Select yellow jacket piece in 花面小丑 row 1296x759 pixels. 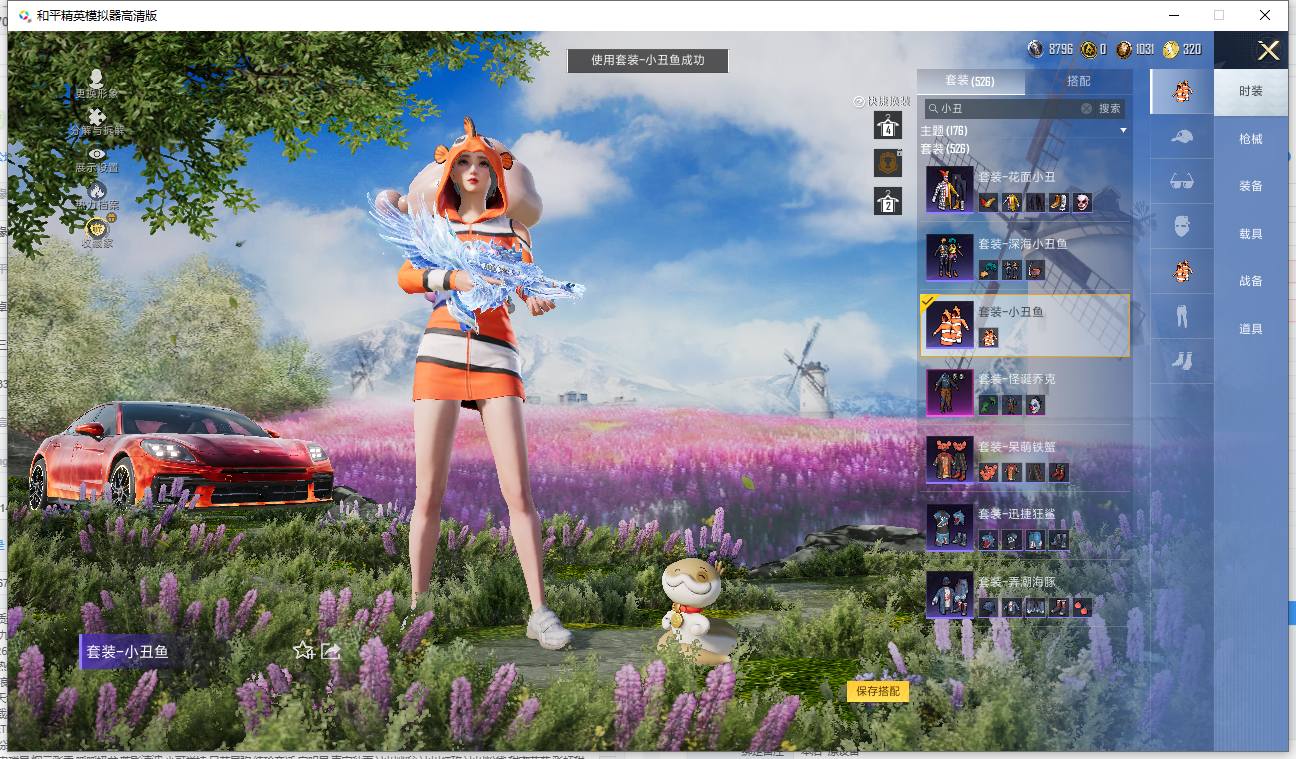click(1012, 202)
